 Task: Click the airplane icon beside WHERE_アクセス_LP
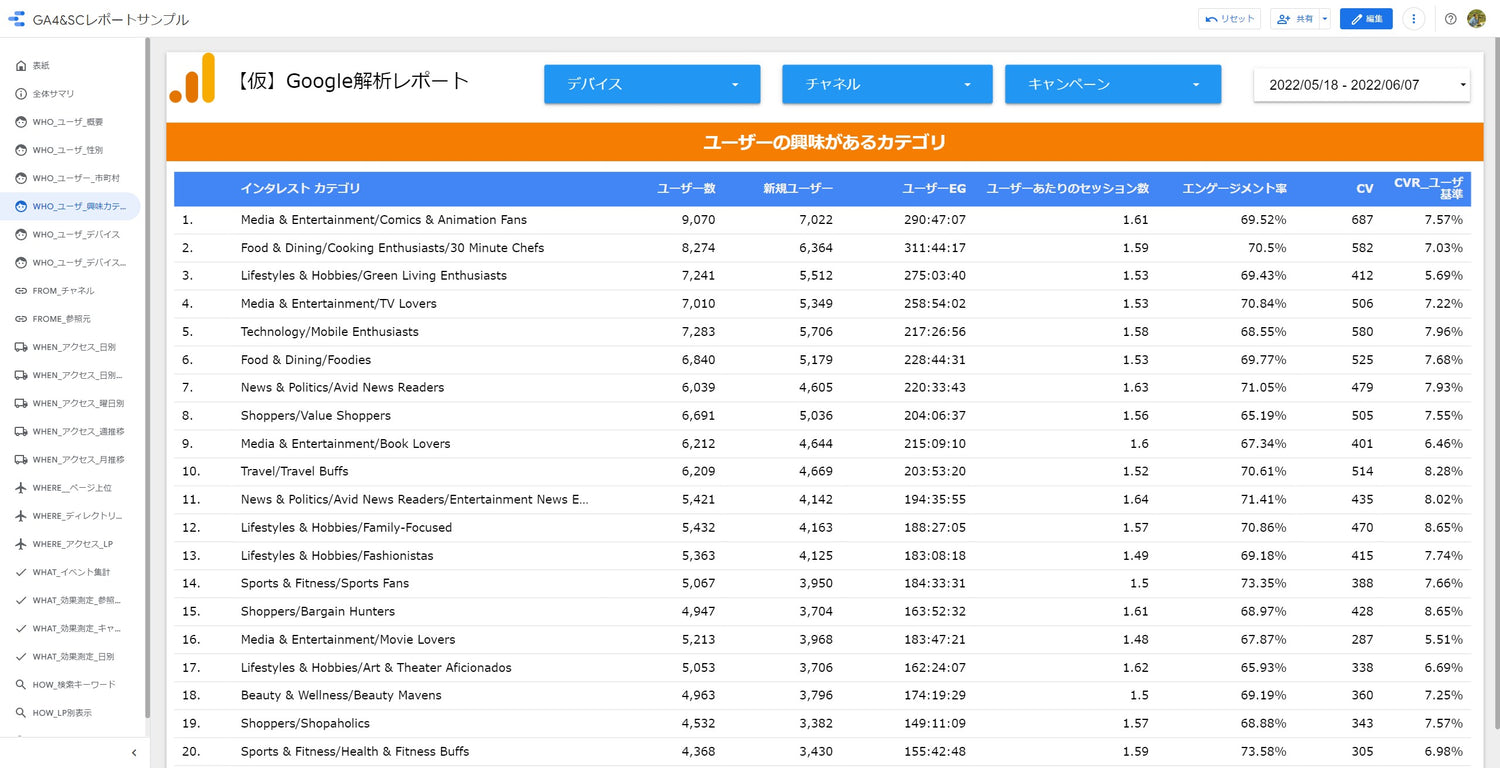(x=21, y=545)
